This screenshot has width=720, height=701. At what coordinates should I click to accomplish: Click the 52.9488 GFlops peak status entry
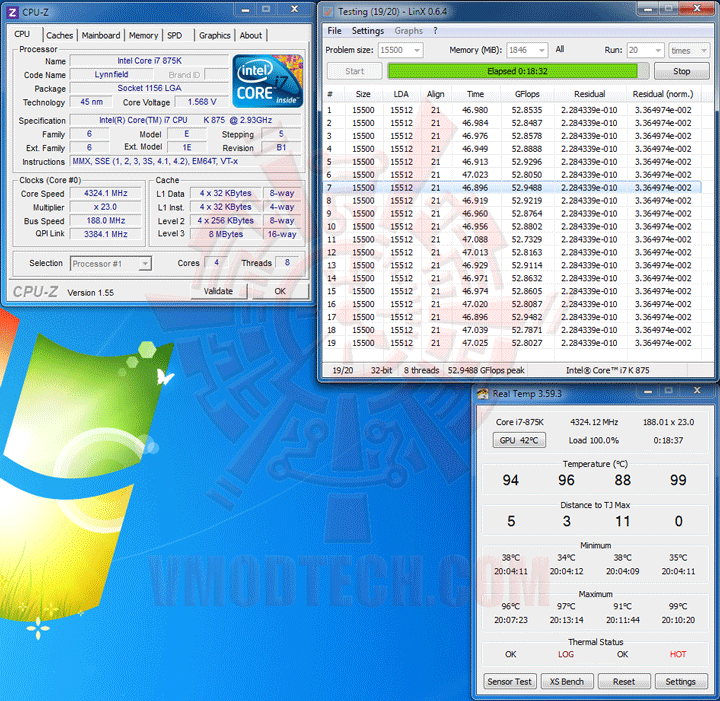tap(486, 370)
